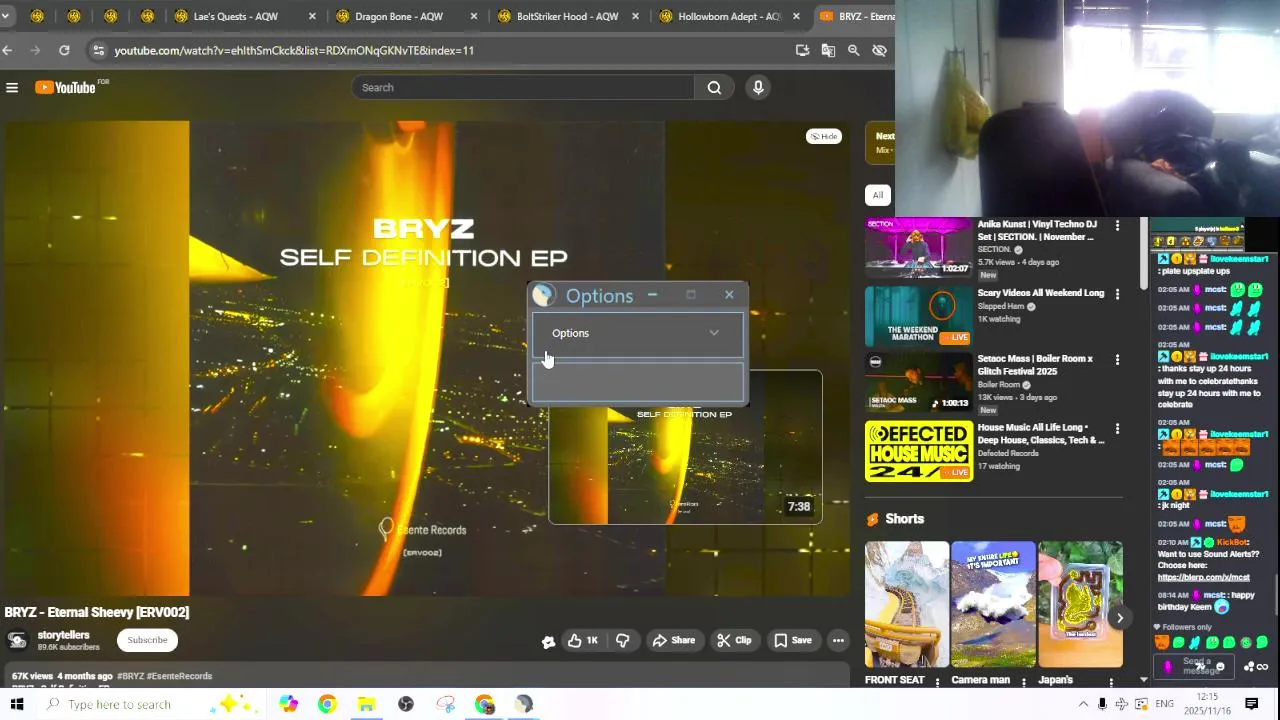Open the blerp.com sound alerts link in chat
Image resolution: width=1280 pixels, height=720 pixels.
(x=1204, y=577)
